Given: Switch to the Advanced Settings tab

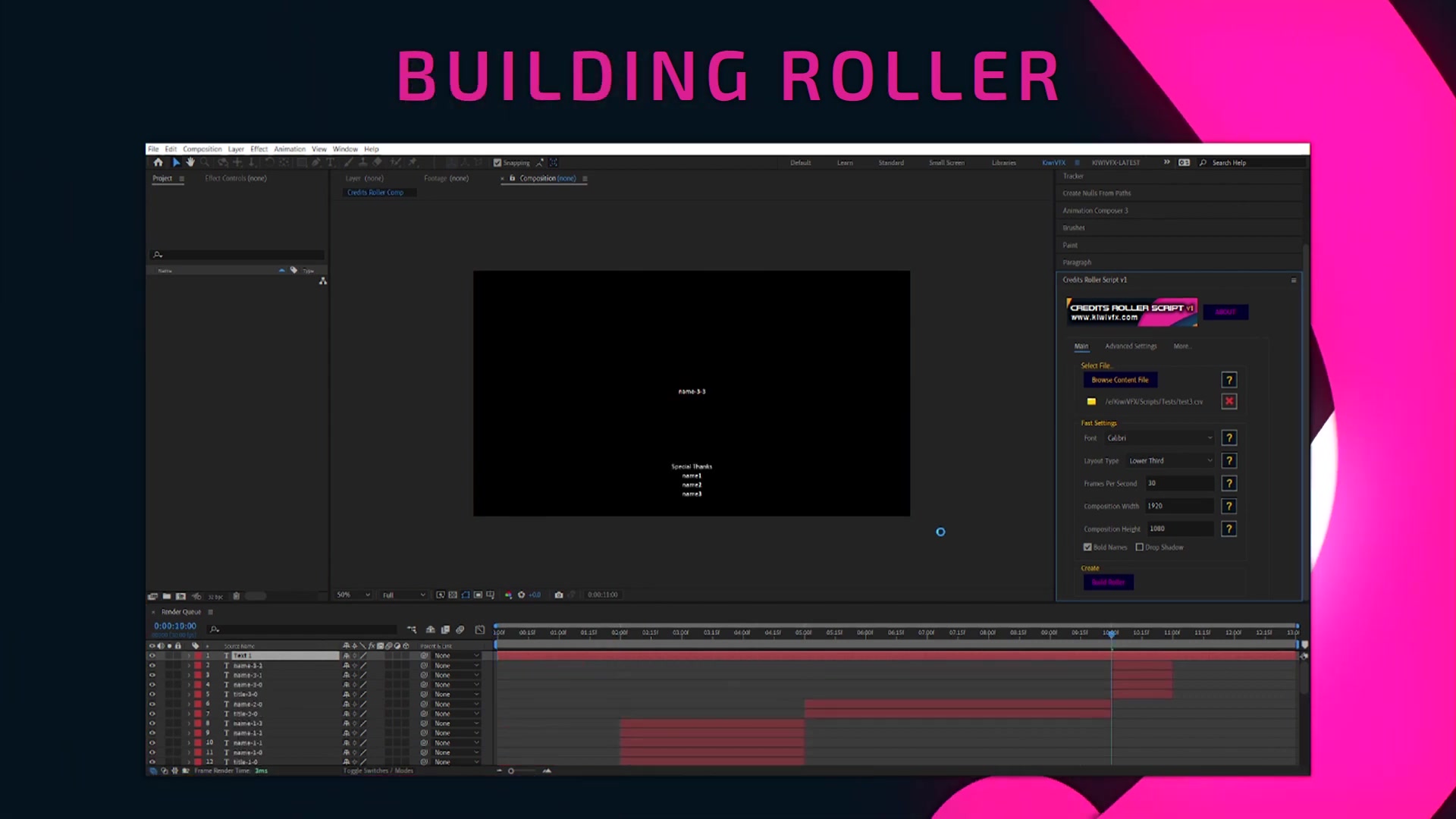Looking at the screenshot, I should coord(1131,347).
